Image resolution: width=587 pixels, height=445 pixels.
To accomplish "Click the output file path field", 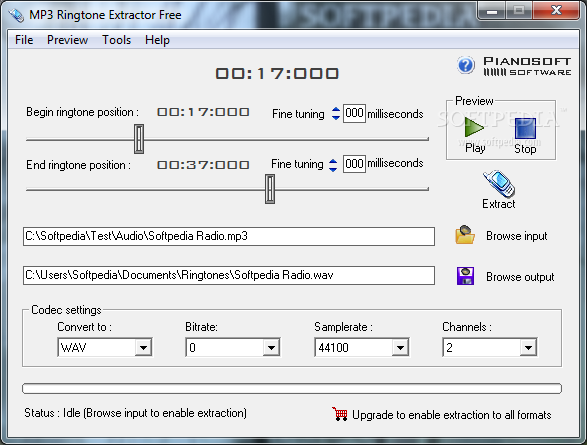I will (x=229, y=275).
